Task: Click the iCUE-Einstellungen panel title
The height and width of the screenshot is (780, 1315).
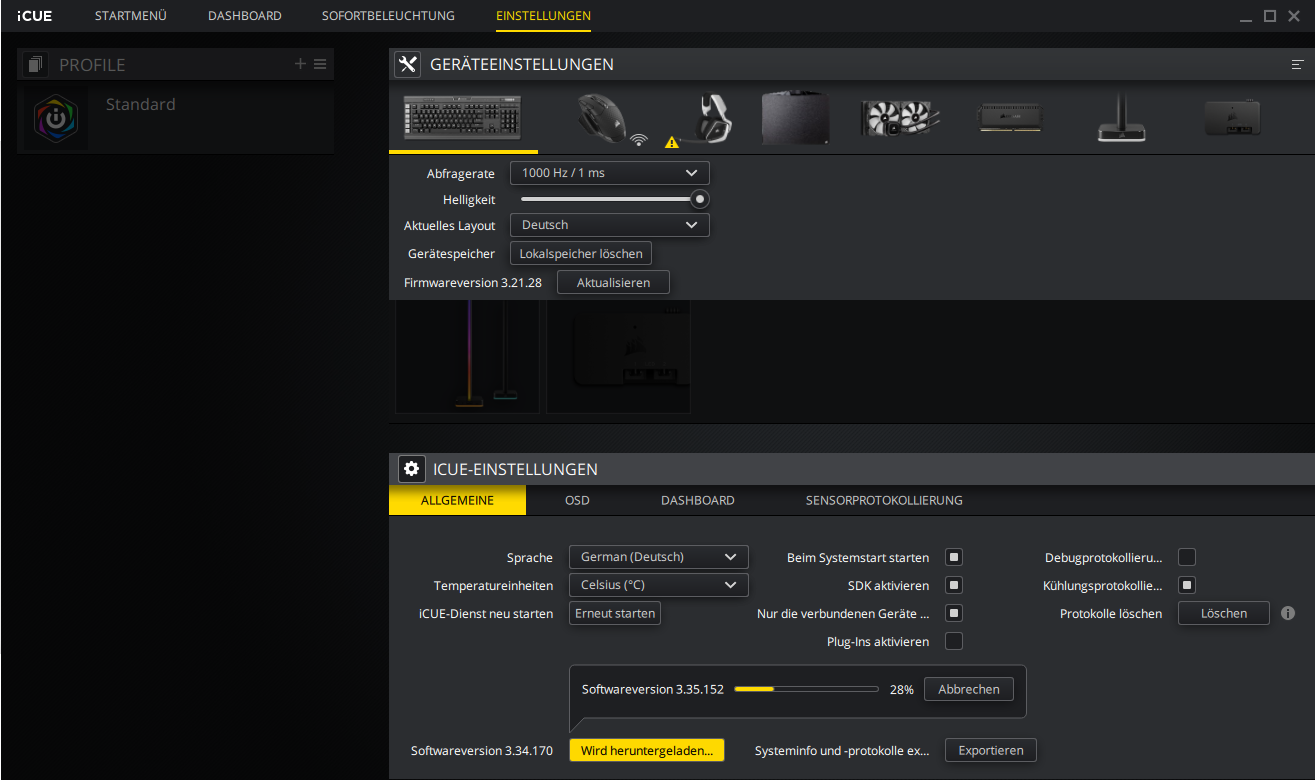Action: pyautogui.click(x=515, y=469)
